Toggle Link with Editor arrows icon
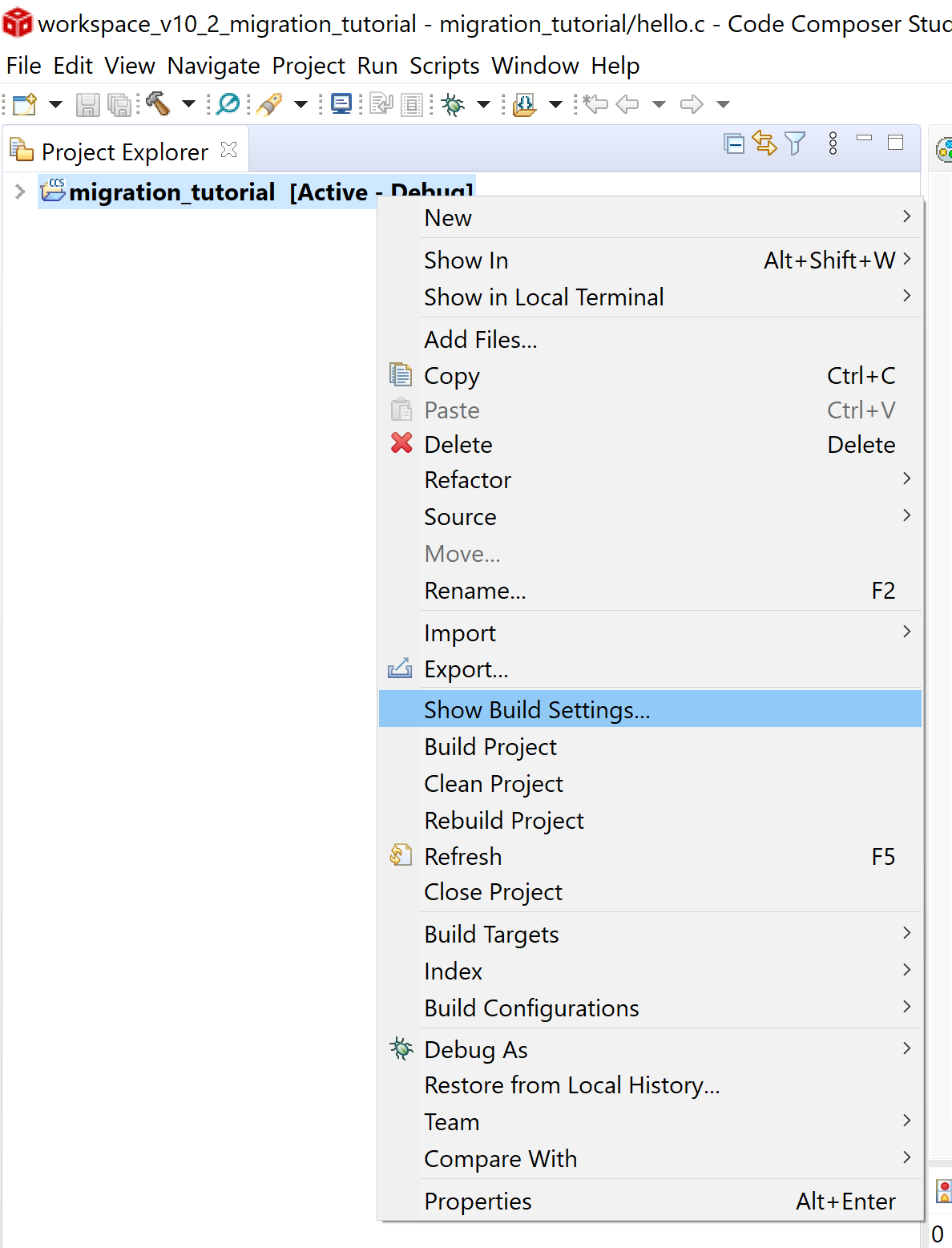 click(x=764, y=144)
